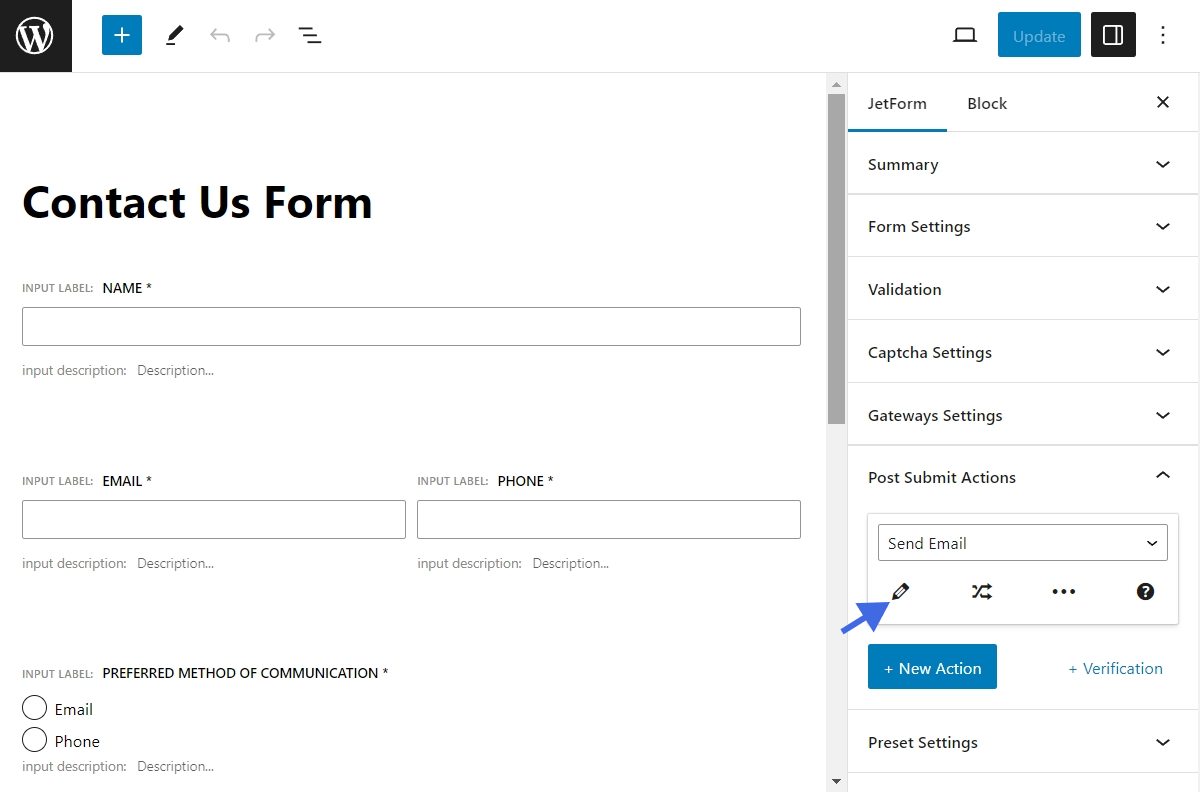
Task: Select the Phone radio button
Action: [x=35, y=740]
